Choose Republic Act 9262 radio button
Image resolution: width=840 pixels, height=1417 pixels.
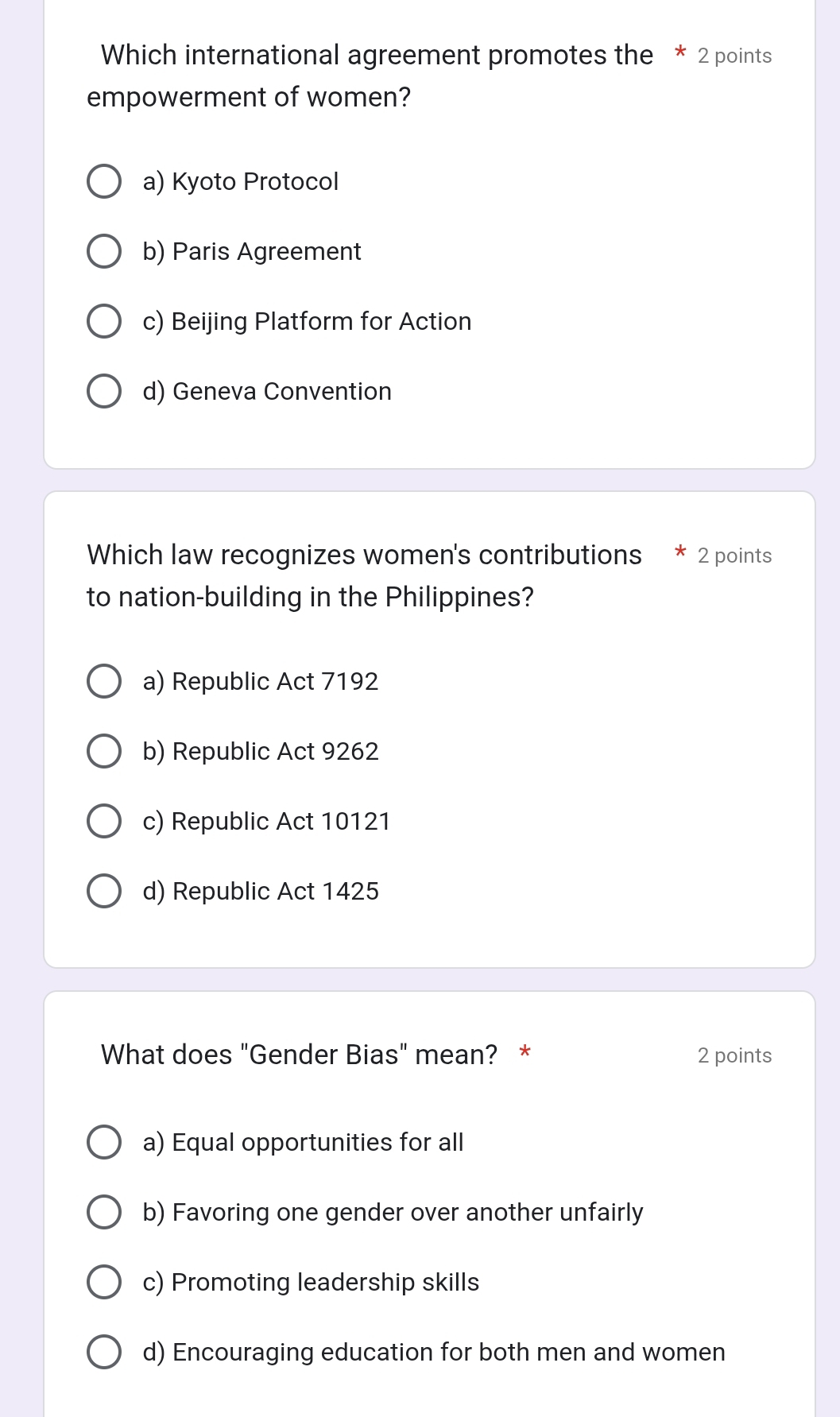104,752
